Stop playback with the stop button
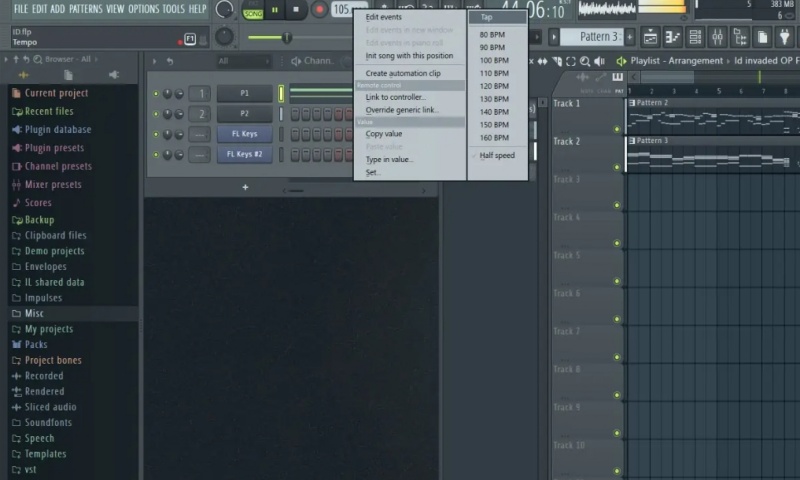 click(x=296, y=10)
